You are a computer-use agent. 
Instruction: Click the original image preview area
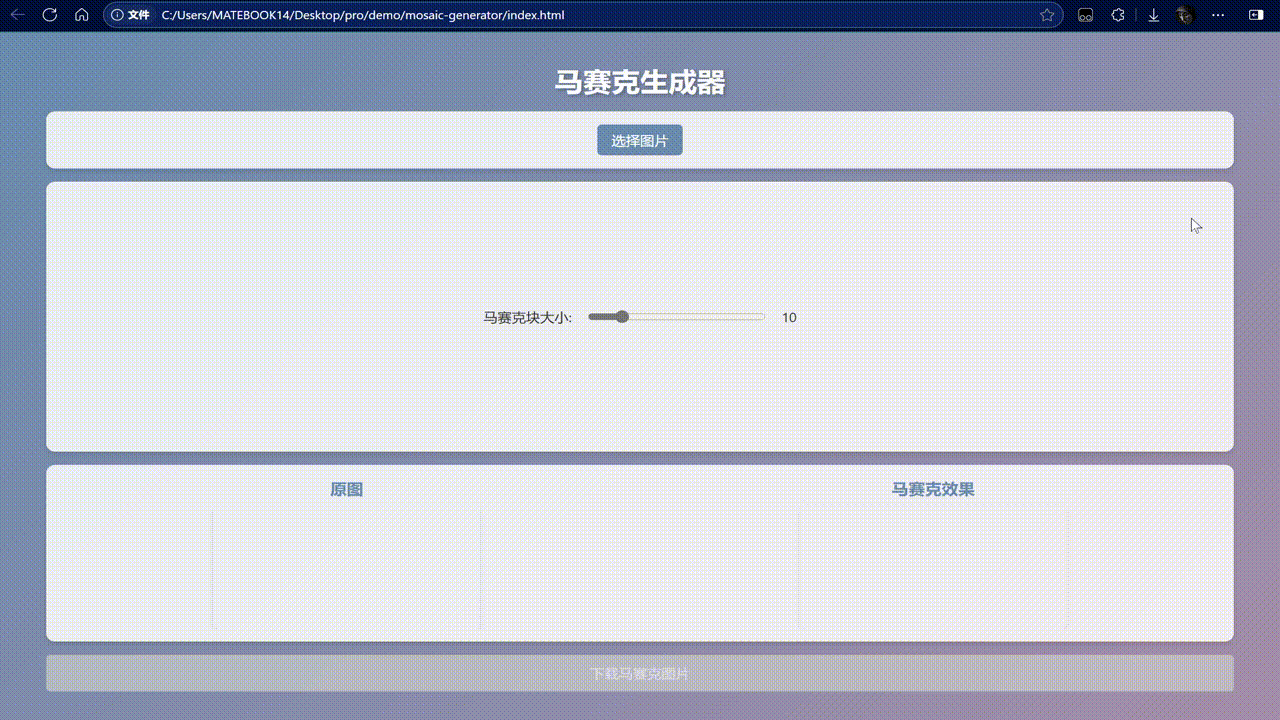(x=346, y=570)
